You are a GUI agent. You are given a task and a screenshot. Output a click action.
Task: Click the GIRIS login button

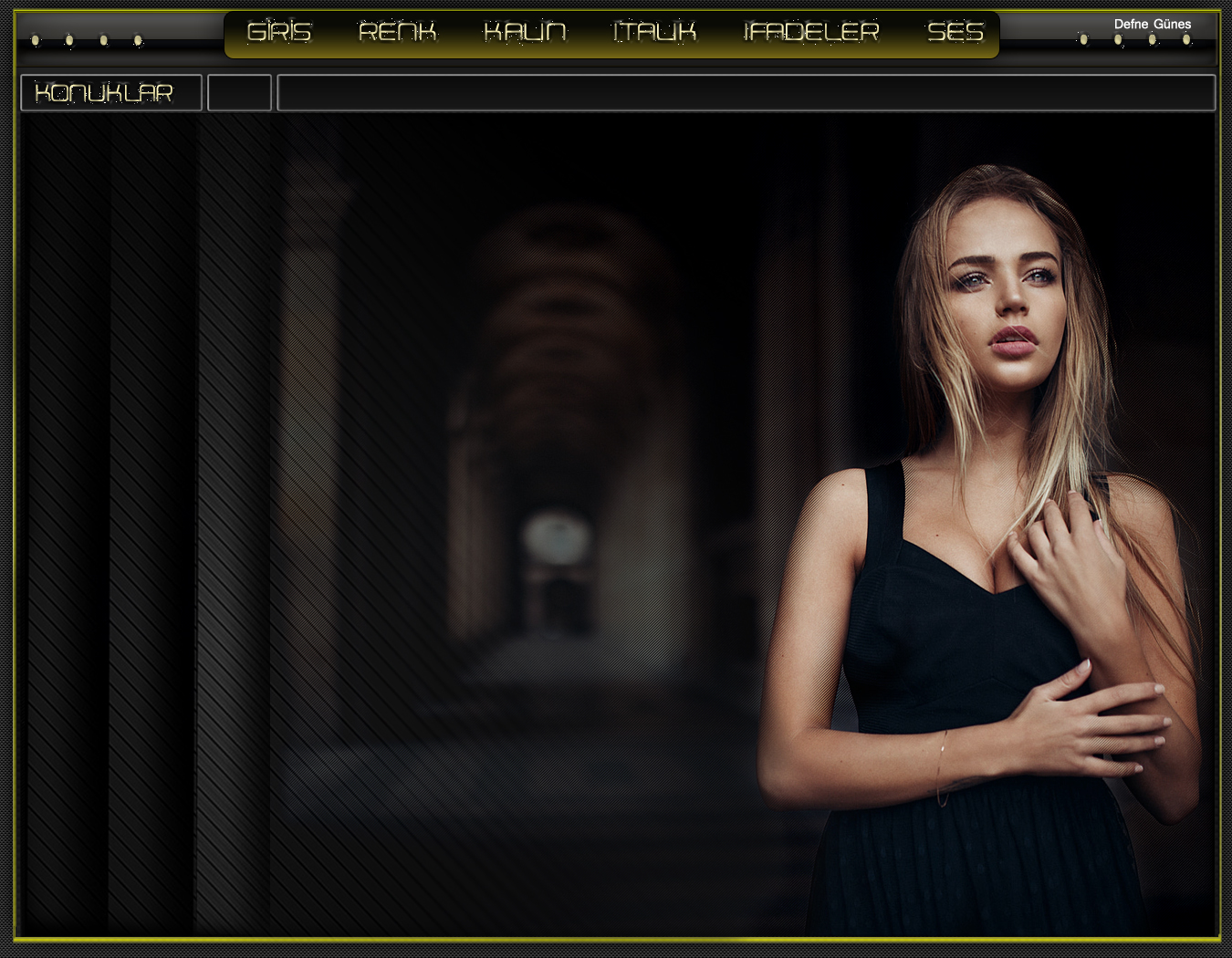point(279,33)
